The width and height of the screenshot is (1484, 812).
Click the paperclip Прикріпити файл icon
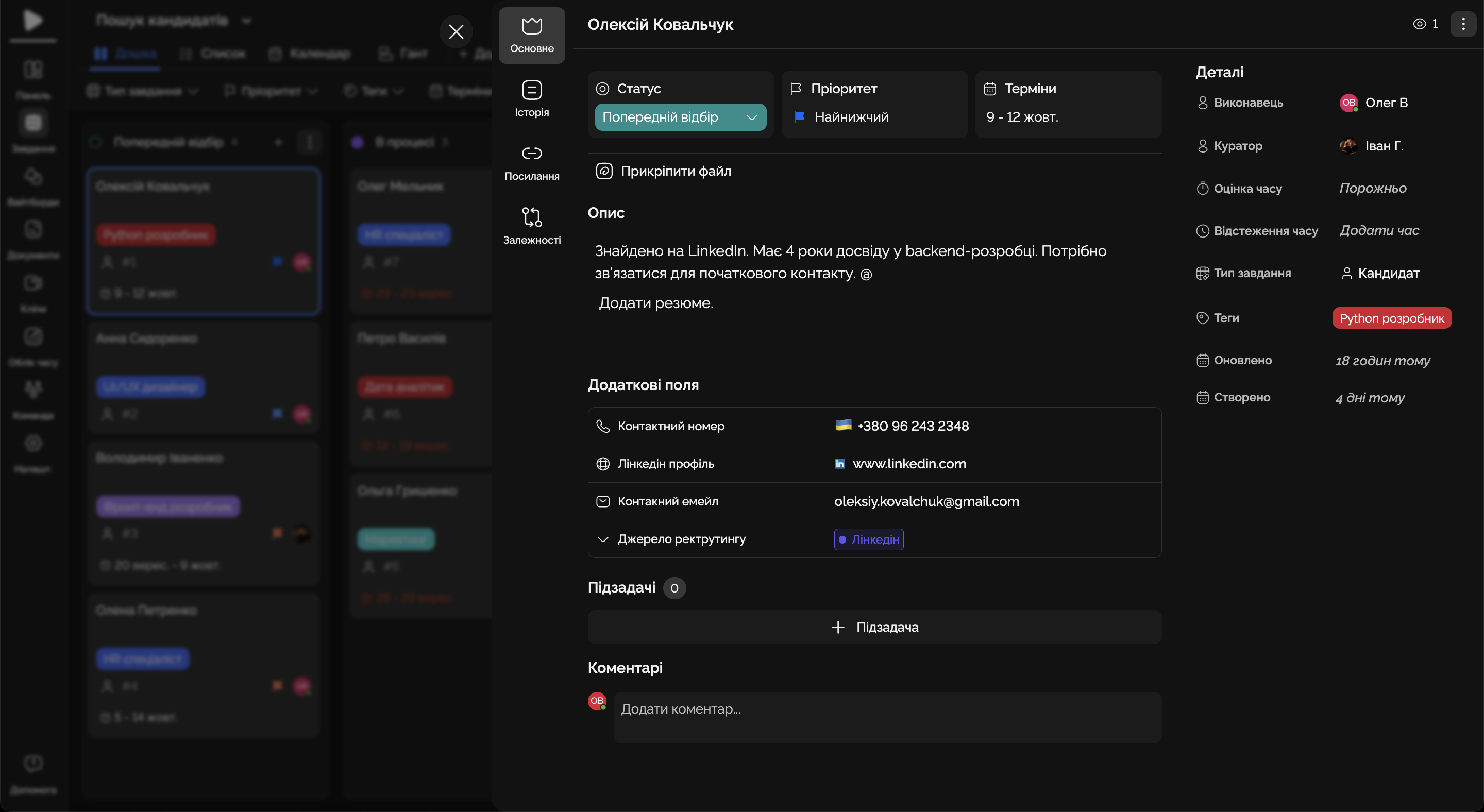(604, 171)
